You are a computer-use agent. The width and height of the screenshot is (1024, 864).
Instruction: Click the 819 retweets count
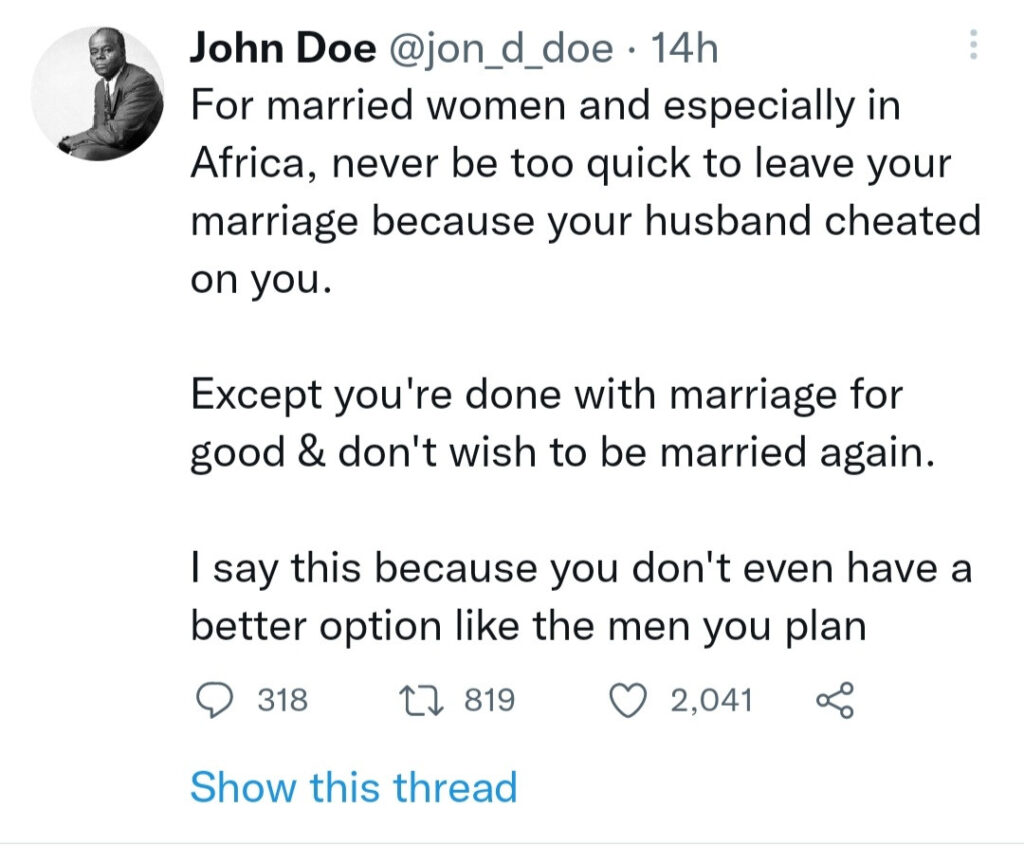[490, 700]
